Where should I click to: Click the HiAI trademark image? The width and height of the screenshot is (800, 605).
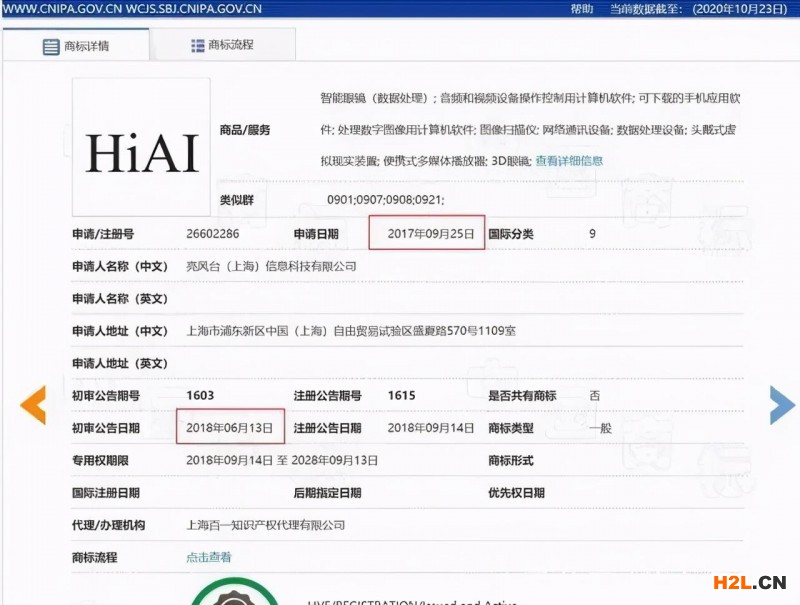[x=141, y=147]
